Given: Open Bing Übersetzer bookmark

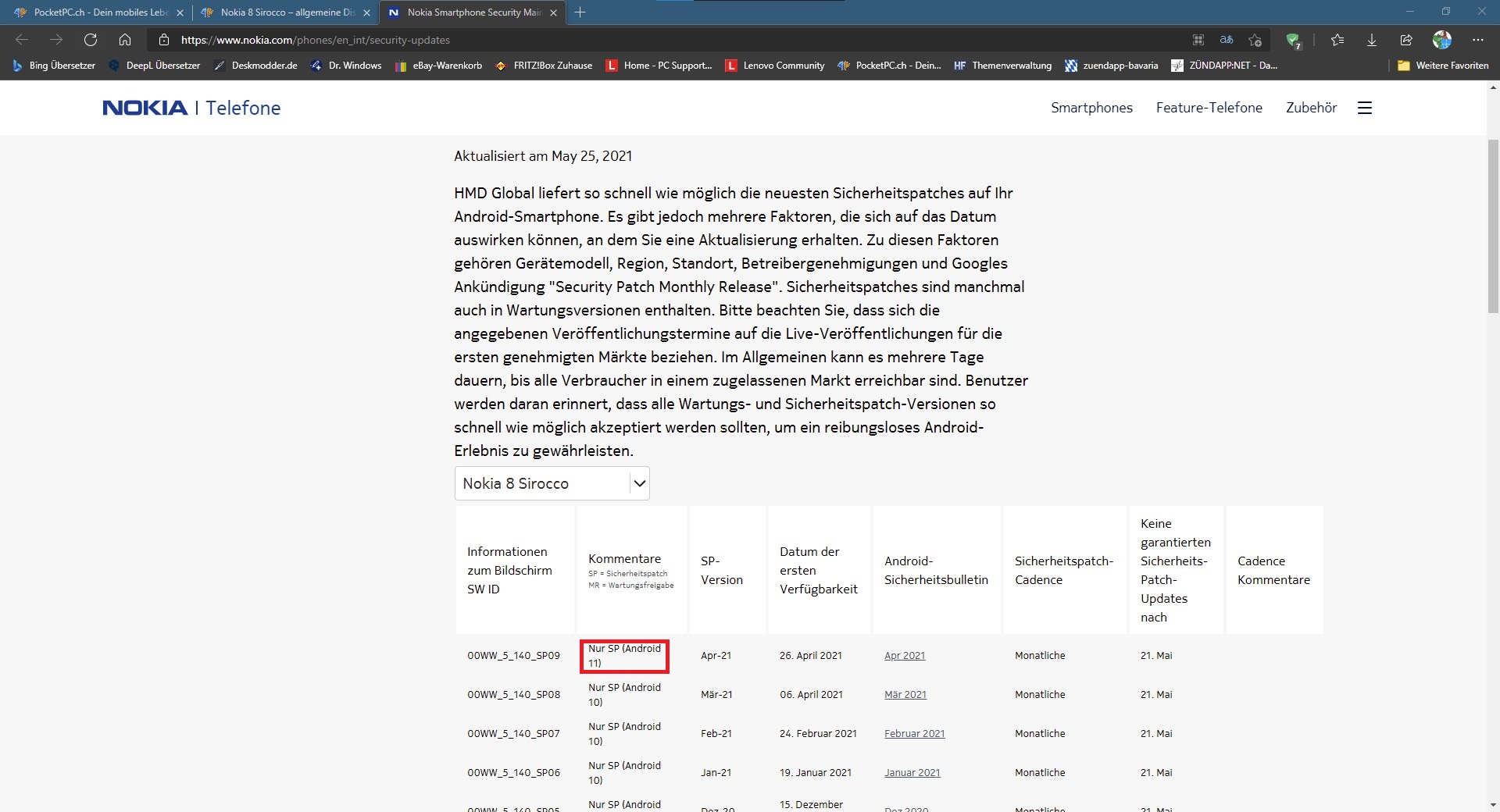Looking at the screenshot, I should coord(54,66).
